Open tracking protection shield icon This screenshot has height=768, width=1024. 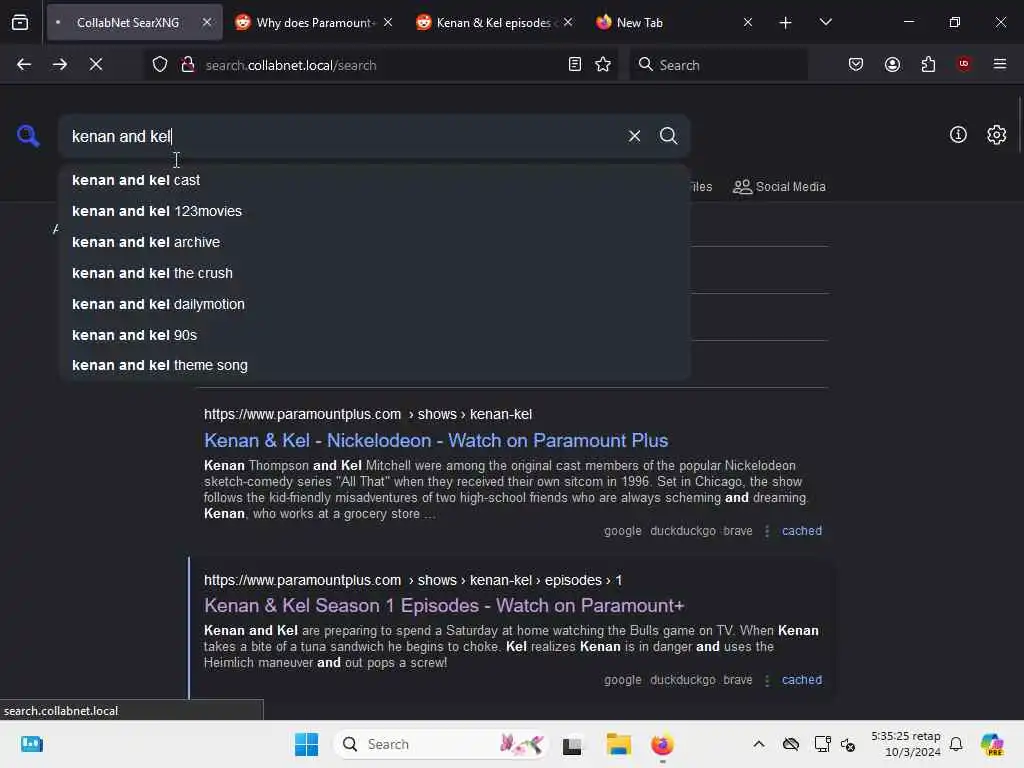[x=160, y=65]
